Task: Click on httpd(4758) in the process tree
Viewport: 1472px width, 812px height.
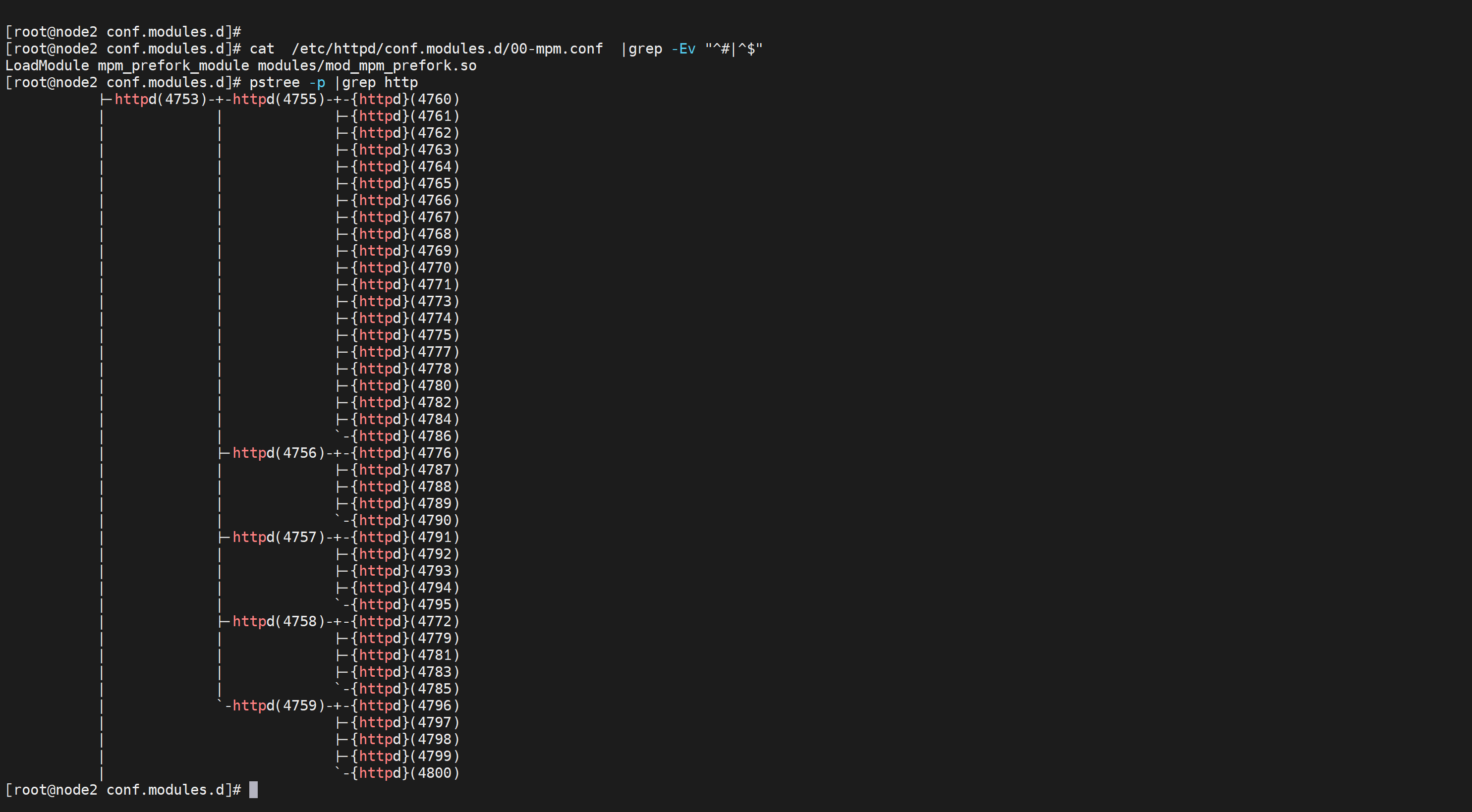Action: click(278, 622)
